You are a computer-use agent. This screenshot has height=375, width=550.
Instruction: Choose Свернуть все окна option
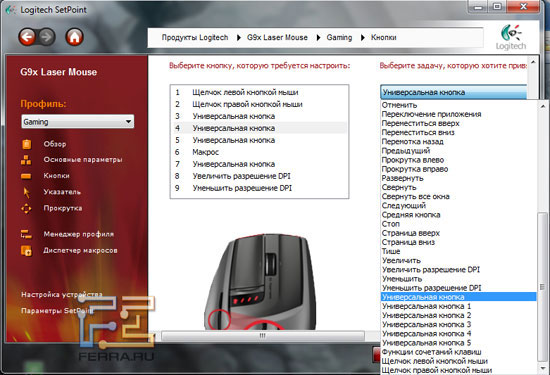click(459, 196)
